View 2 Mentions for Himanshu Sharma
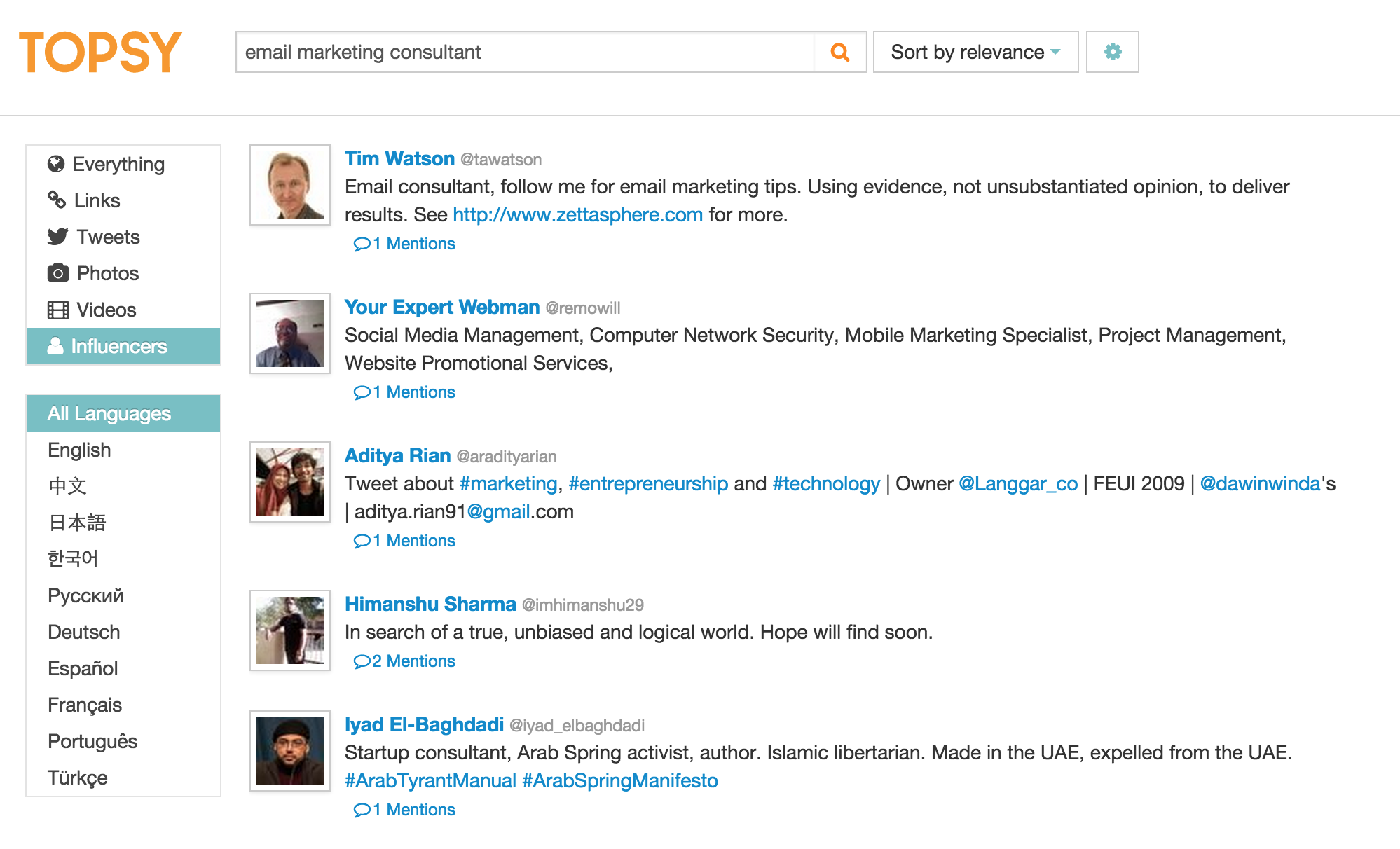The height and width of the screenshot is (849, 1400). click(405, 661)
